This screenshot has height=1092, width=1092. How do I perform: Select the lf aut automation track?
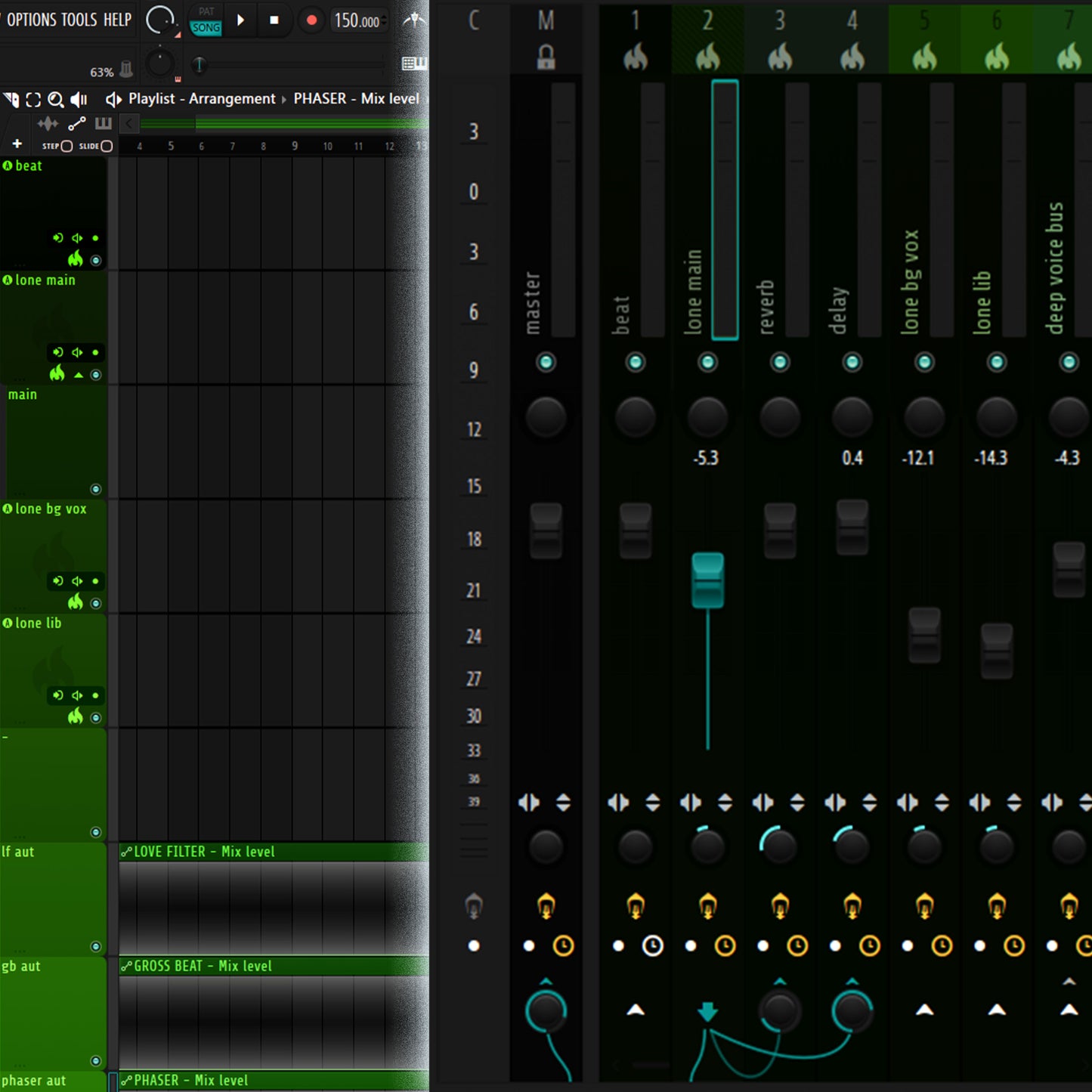point(53,899)
